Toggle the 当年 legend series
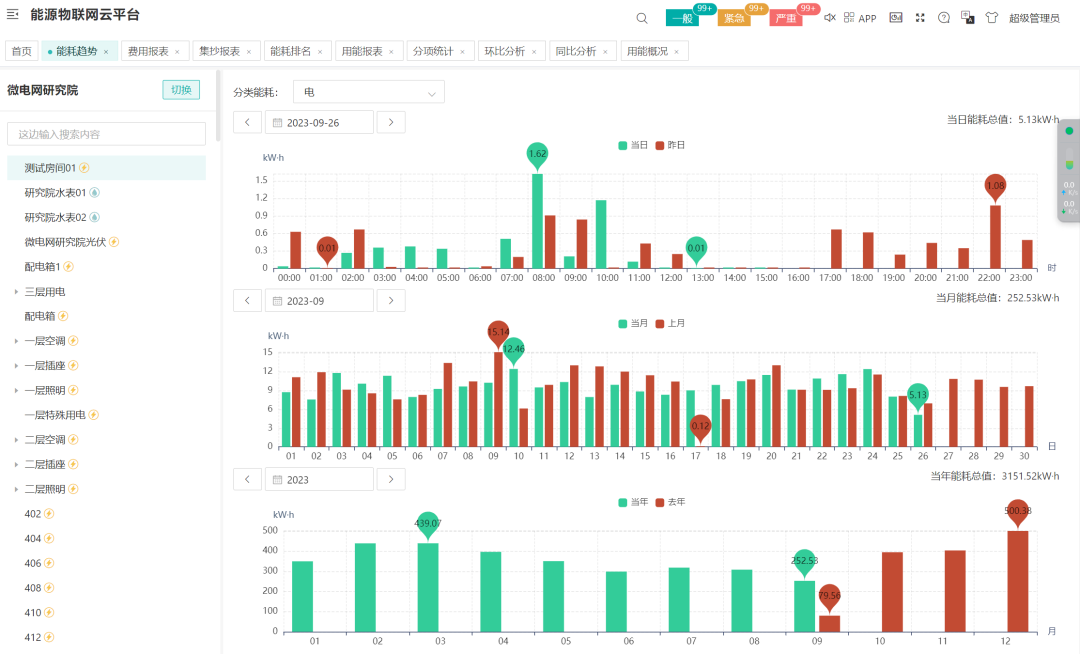This screenshot has width=1080, height=654. tap(633, 502)
